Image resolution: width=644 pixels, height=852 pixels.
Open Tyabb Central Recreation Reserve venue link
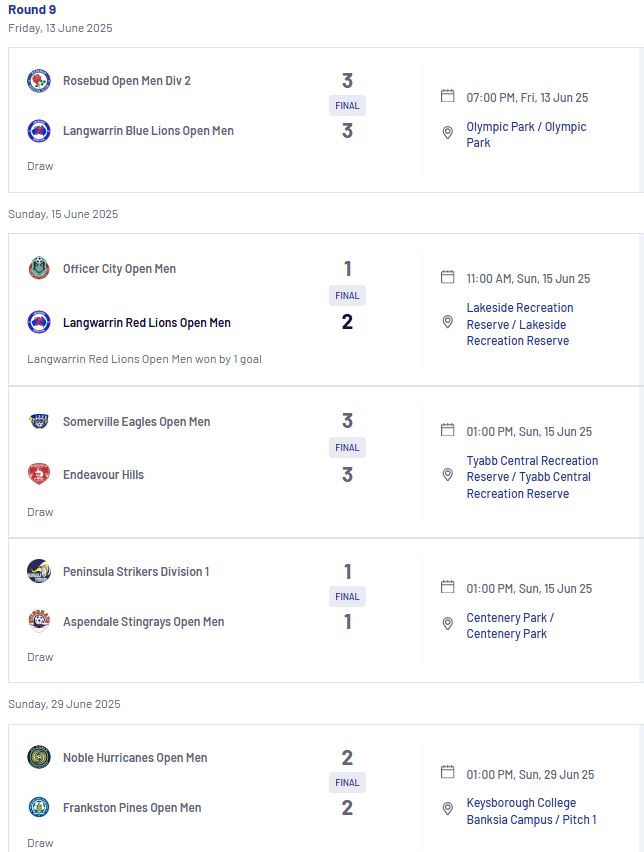(x=532, y=477)
